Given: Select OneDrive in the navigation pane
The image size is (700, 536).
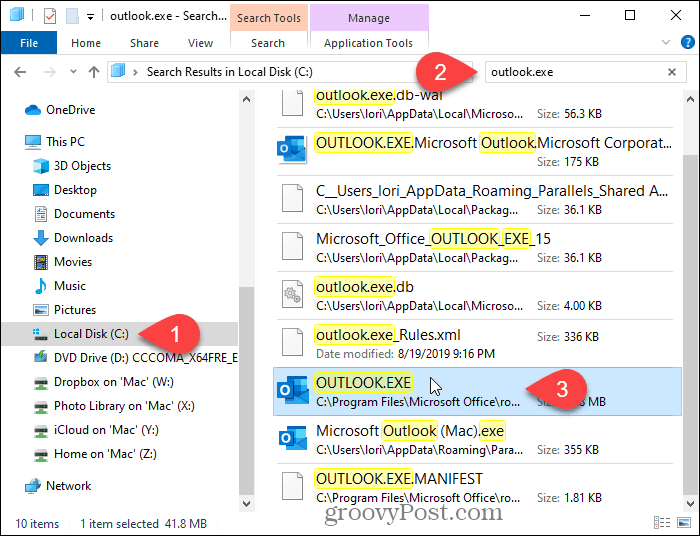Looking at the screenshot, I should click(71, 110).
